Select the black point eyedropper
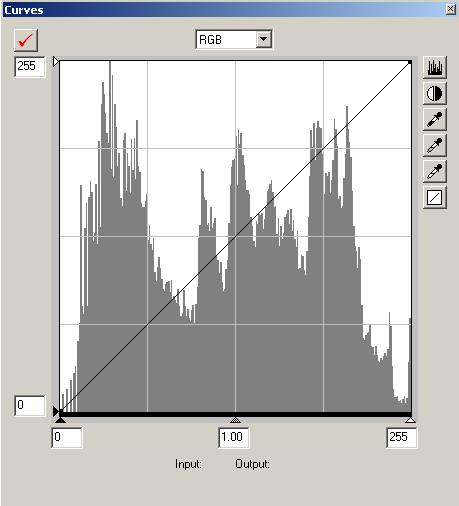Image resolution: width=459 pixels, height=506 pixels. coord(435,119)
